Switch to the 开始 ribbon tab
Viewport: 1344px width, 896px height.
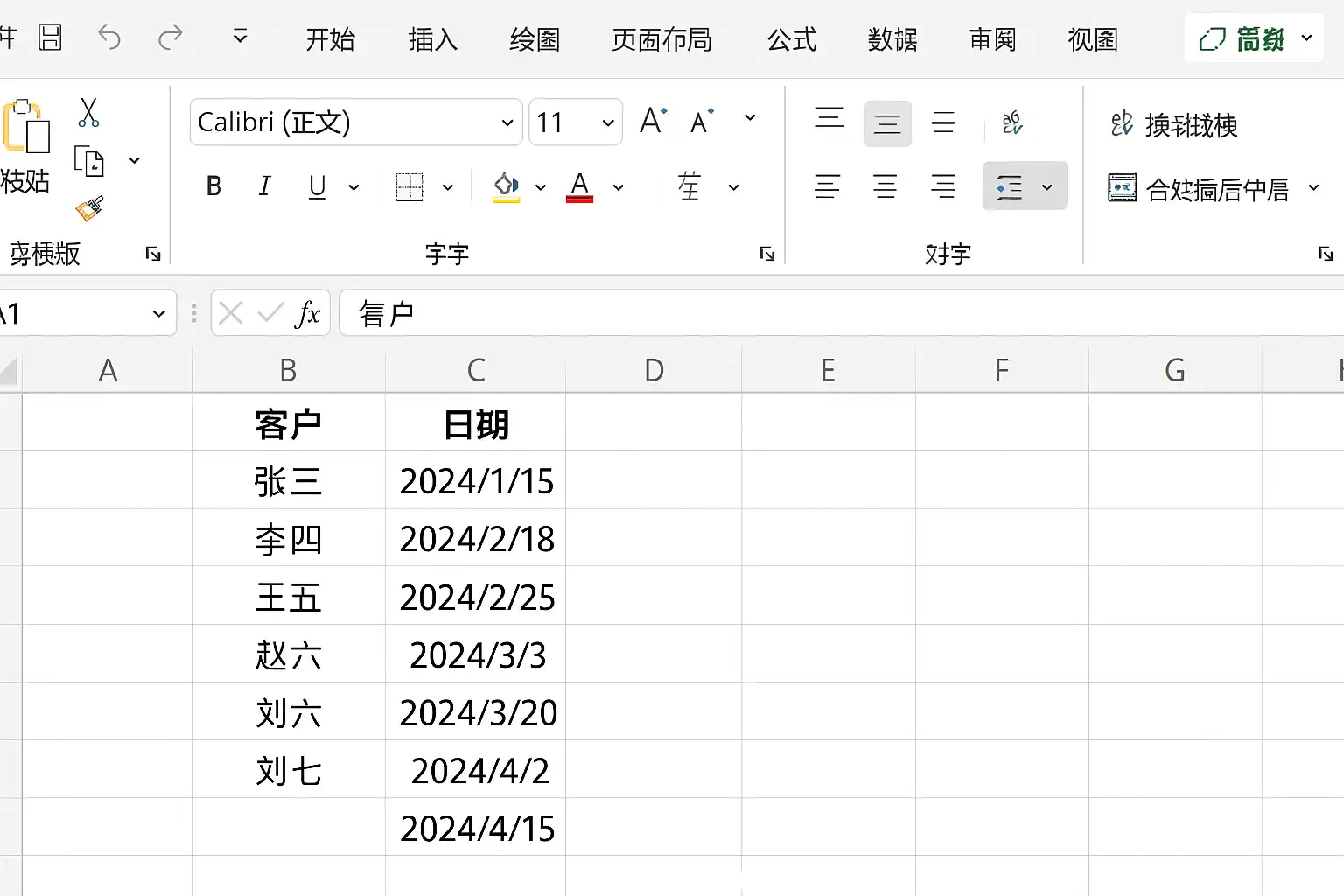point(331,39)
